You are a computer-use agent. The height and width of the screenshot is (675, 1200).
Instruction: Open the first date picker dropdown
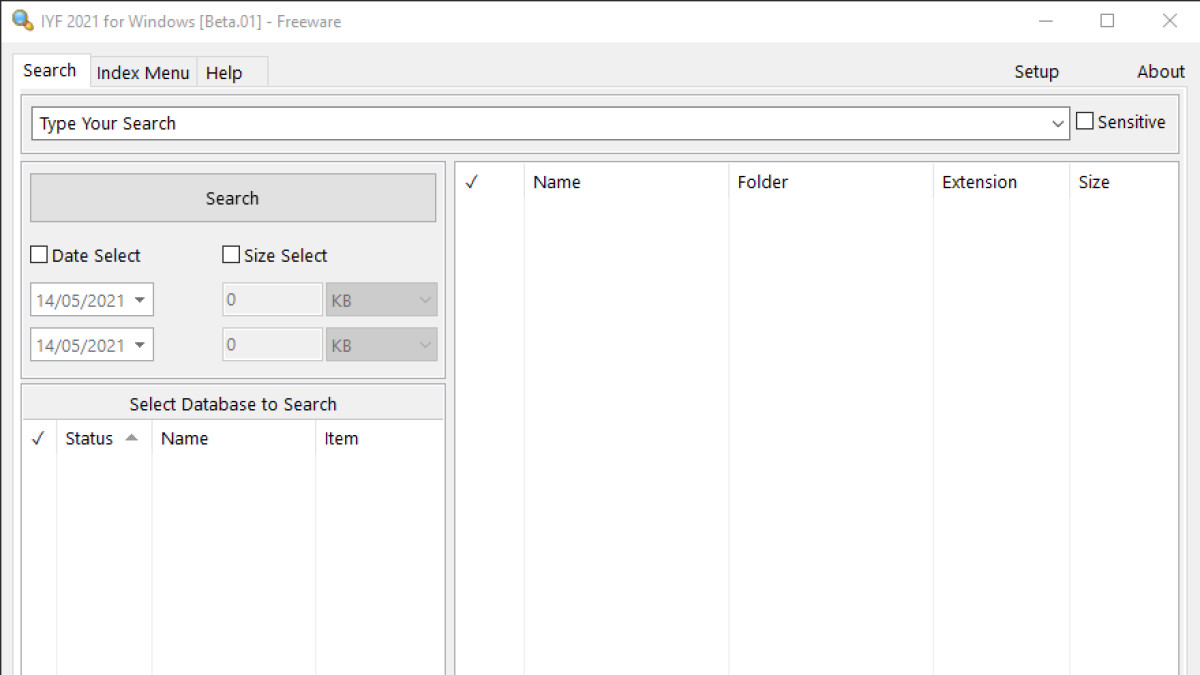coord(140,300)
